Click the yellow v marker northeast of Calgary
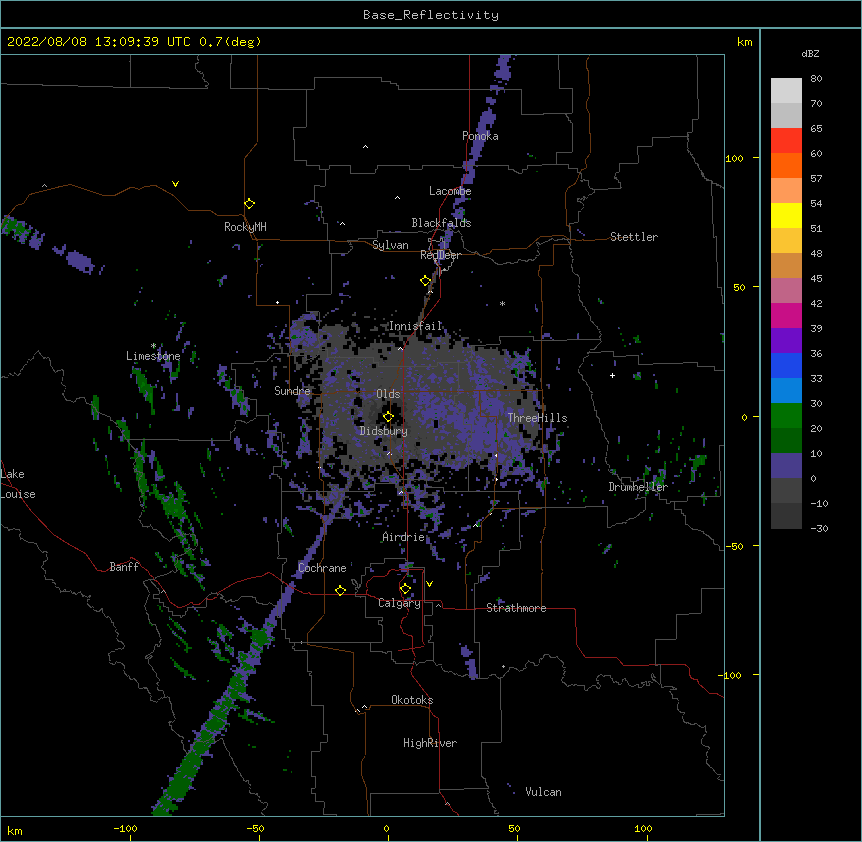This screenshot has width=862, height=842. coord(429,584)
